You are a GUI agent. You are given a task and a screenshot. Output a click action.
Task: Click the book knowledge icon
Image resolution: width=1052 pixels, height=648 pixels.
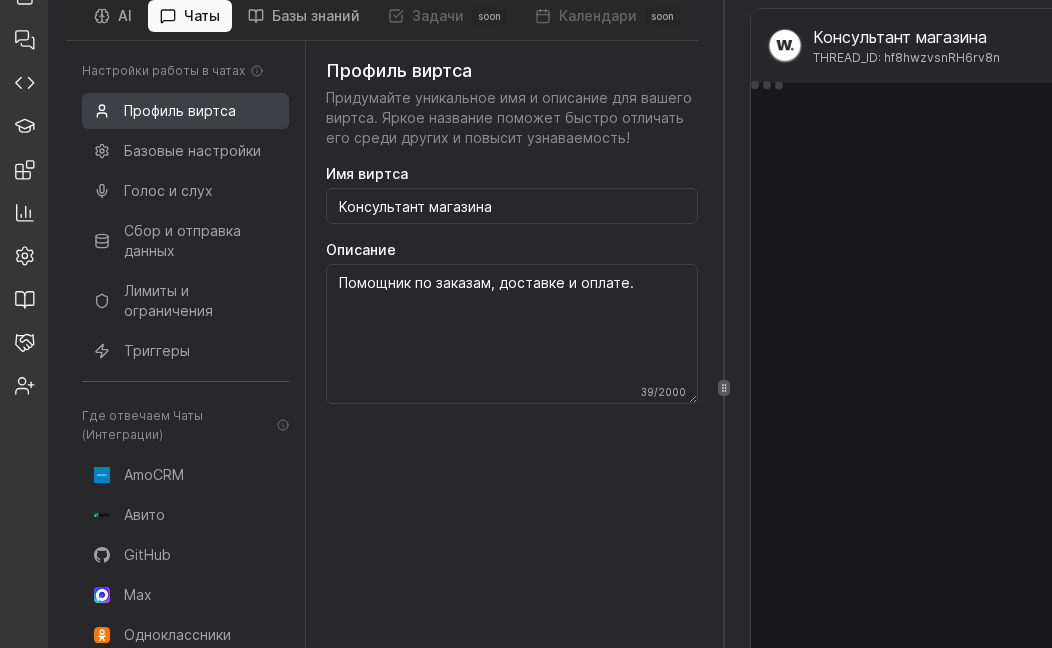(24, 299)
